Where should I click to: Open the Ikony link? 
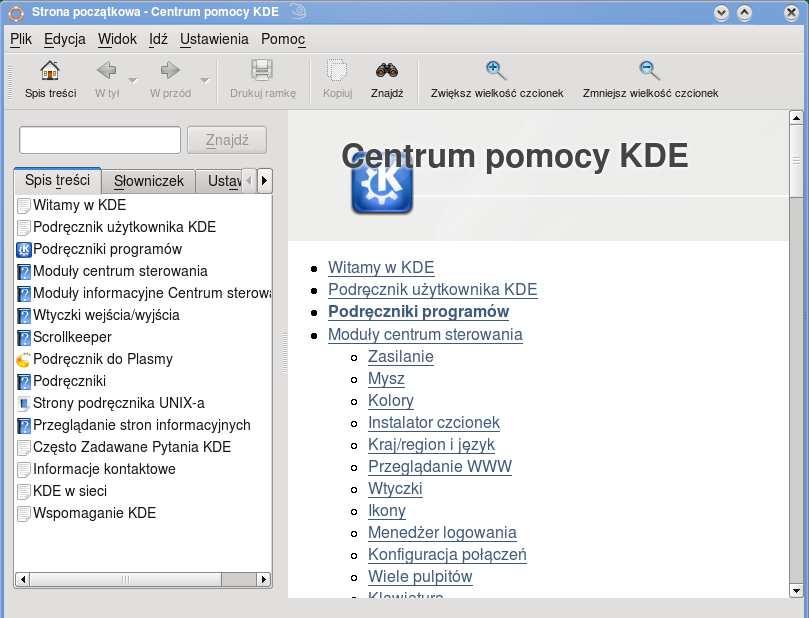[x=386, y=511]
